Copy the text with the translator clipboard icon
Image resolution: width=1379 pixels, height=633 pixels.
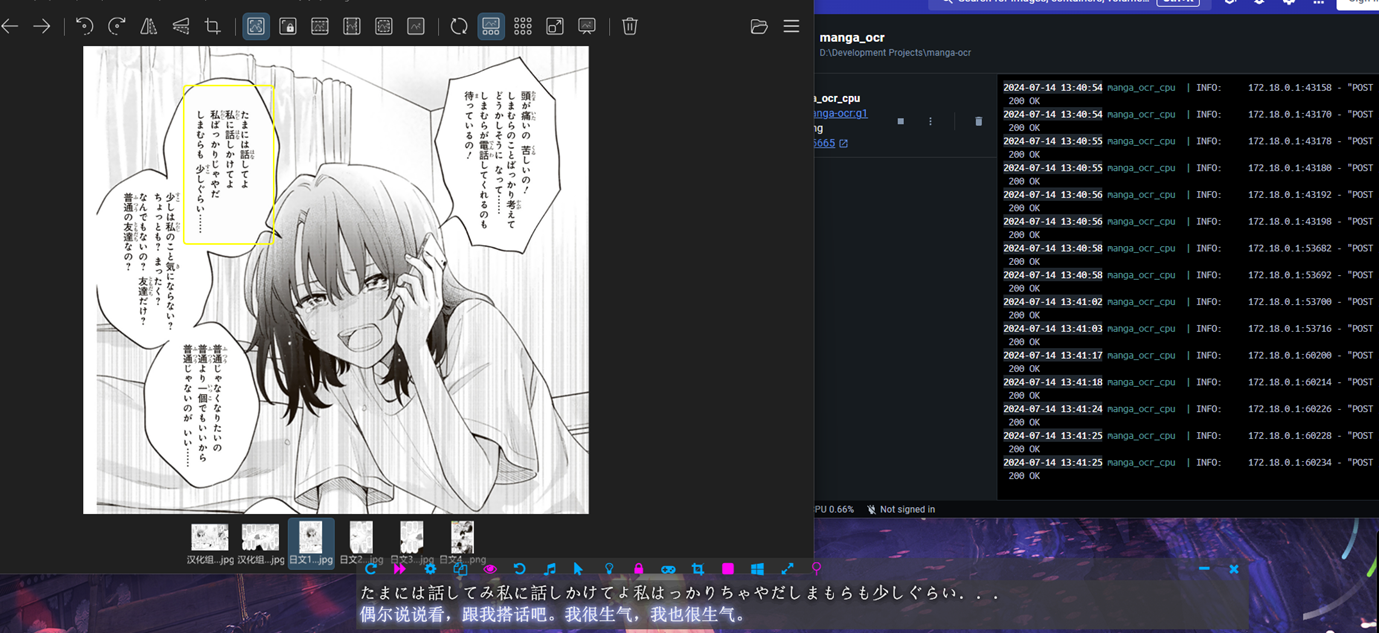tap(460, 569)
